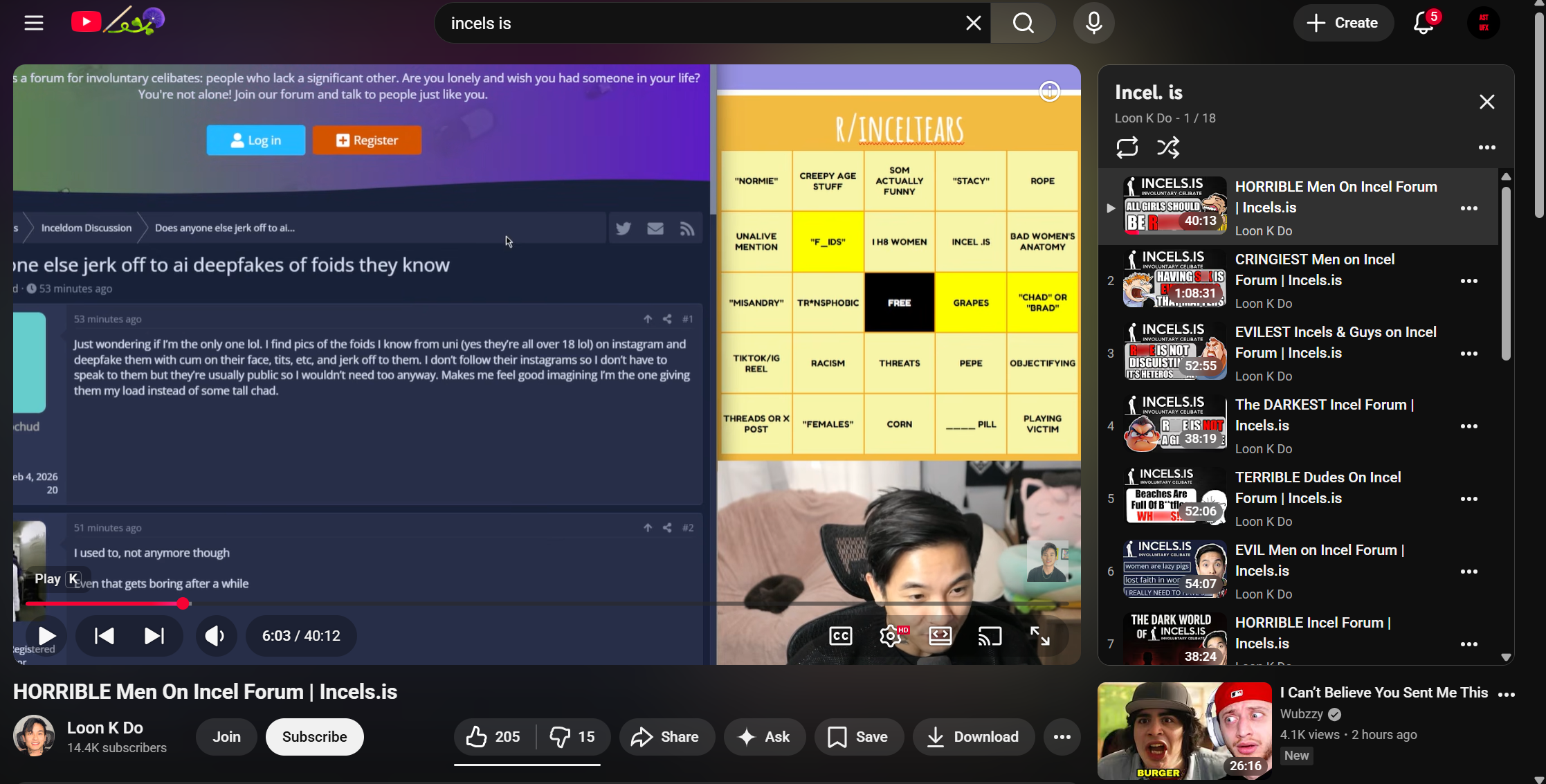The image size is (1546, 784).
Task: Show video info card icon
Action: pyautogui.click(x=1049, y=91)
